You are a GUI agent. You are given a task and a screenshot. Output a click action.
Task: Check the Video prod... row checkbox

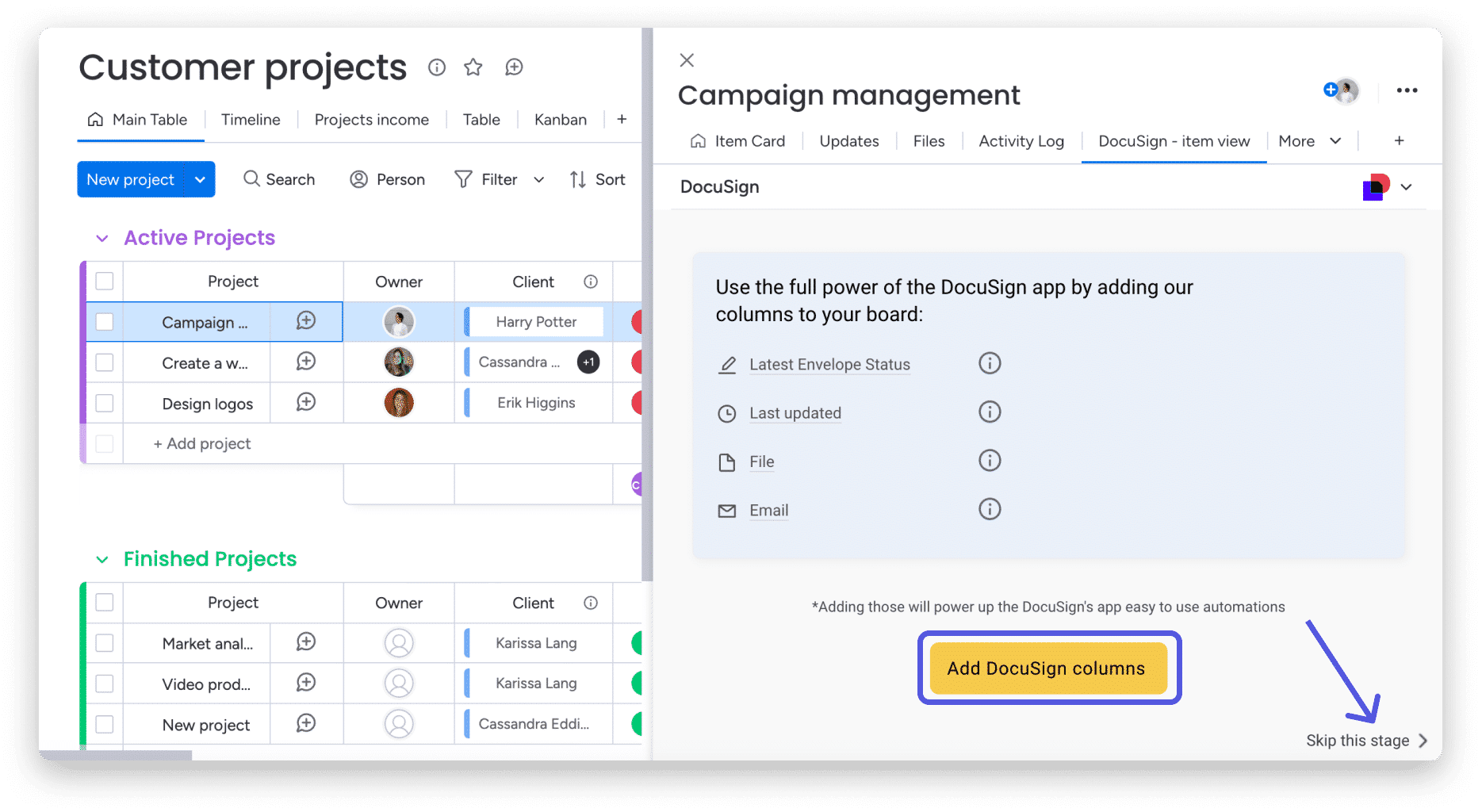(105, 684)
